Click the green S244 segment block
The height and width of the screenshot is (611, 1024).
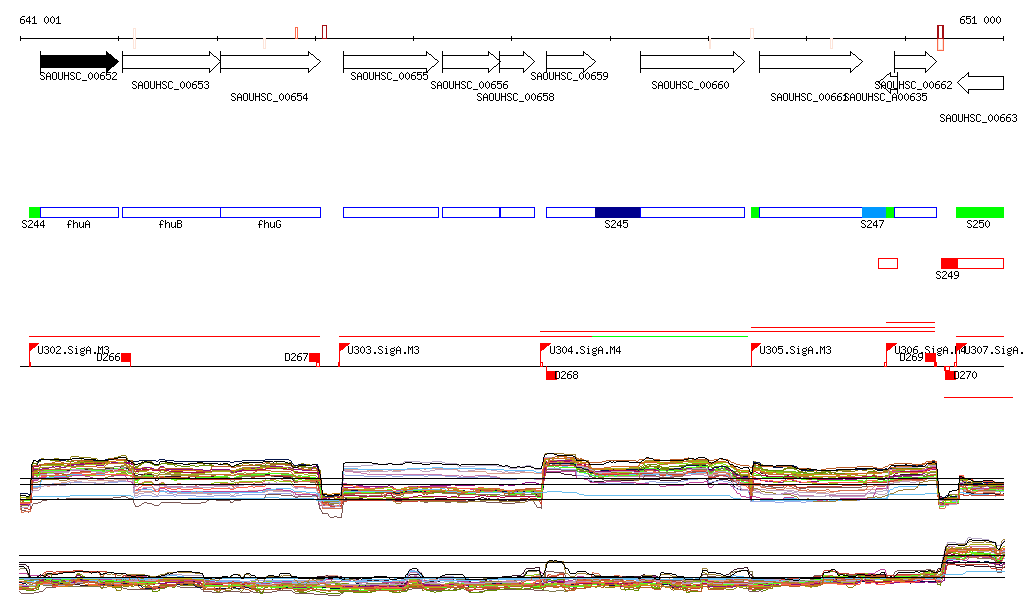(35, 212)
